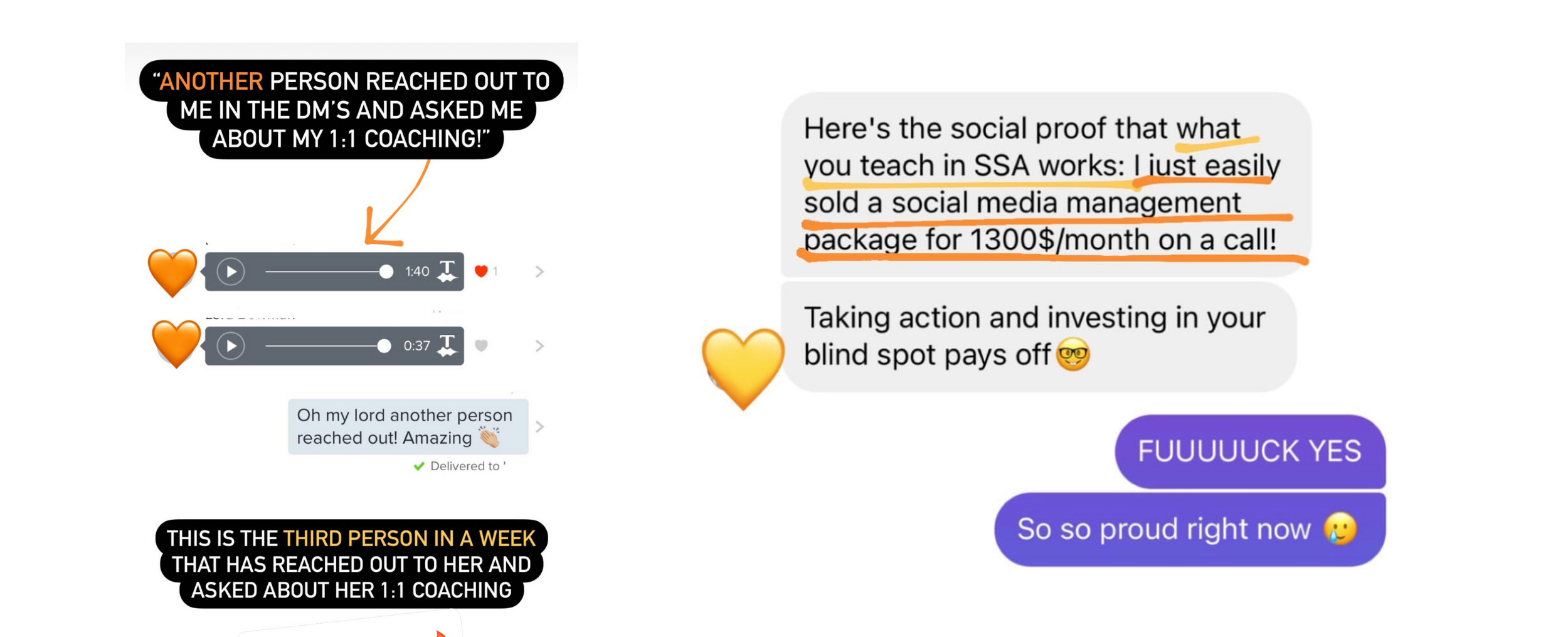This screenshot has width=1568, height=637.
Task: Toggle red heart on 1:40 message
Action: tap(481, 271)
